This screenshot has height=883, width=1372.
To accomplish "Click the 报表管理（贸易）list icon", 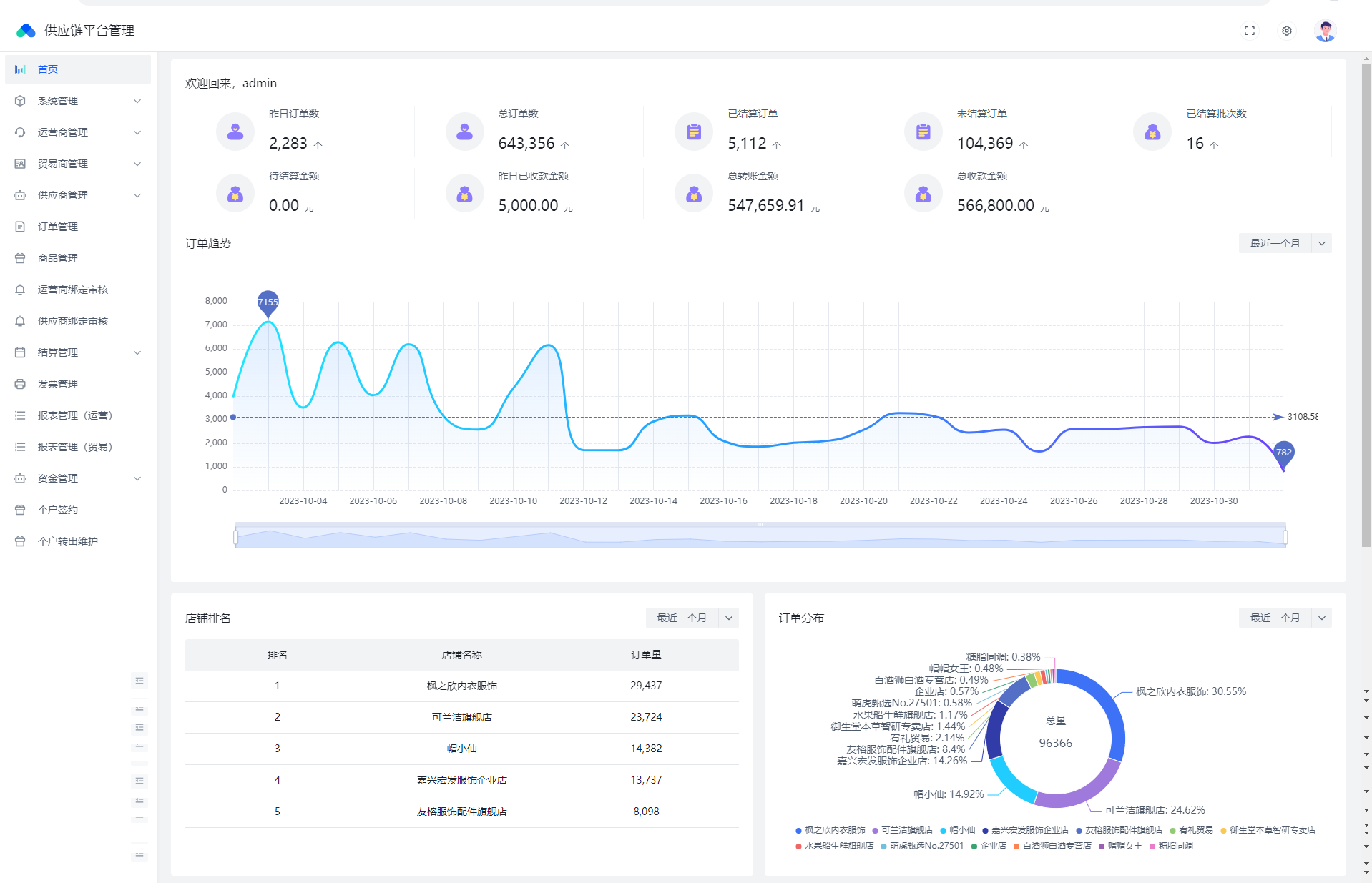I will [20, 447].
